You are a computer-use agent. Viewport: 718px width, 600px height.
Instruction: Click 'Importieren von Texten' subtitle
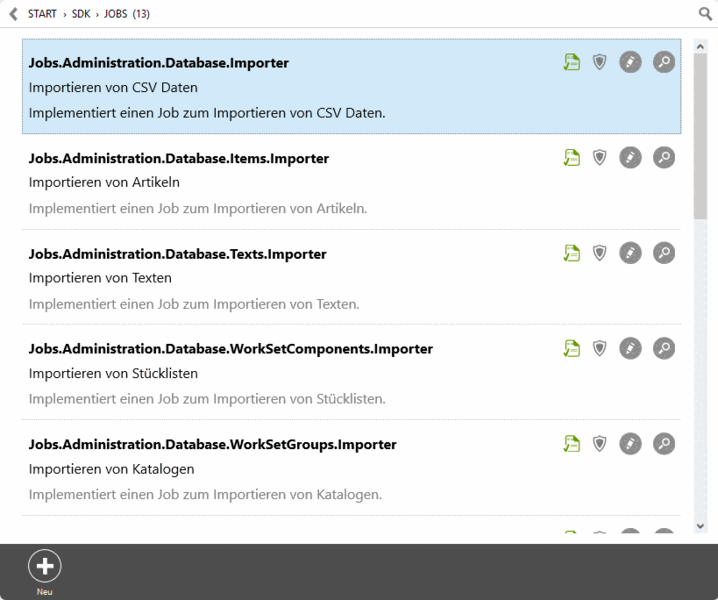[100, 278]
